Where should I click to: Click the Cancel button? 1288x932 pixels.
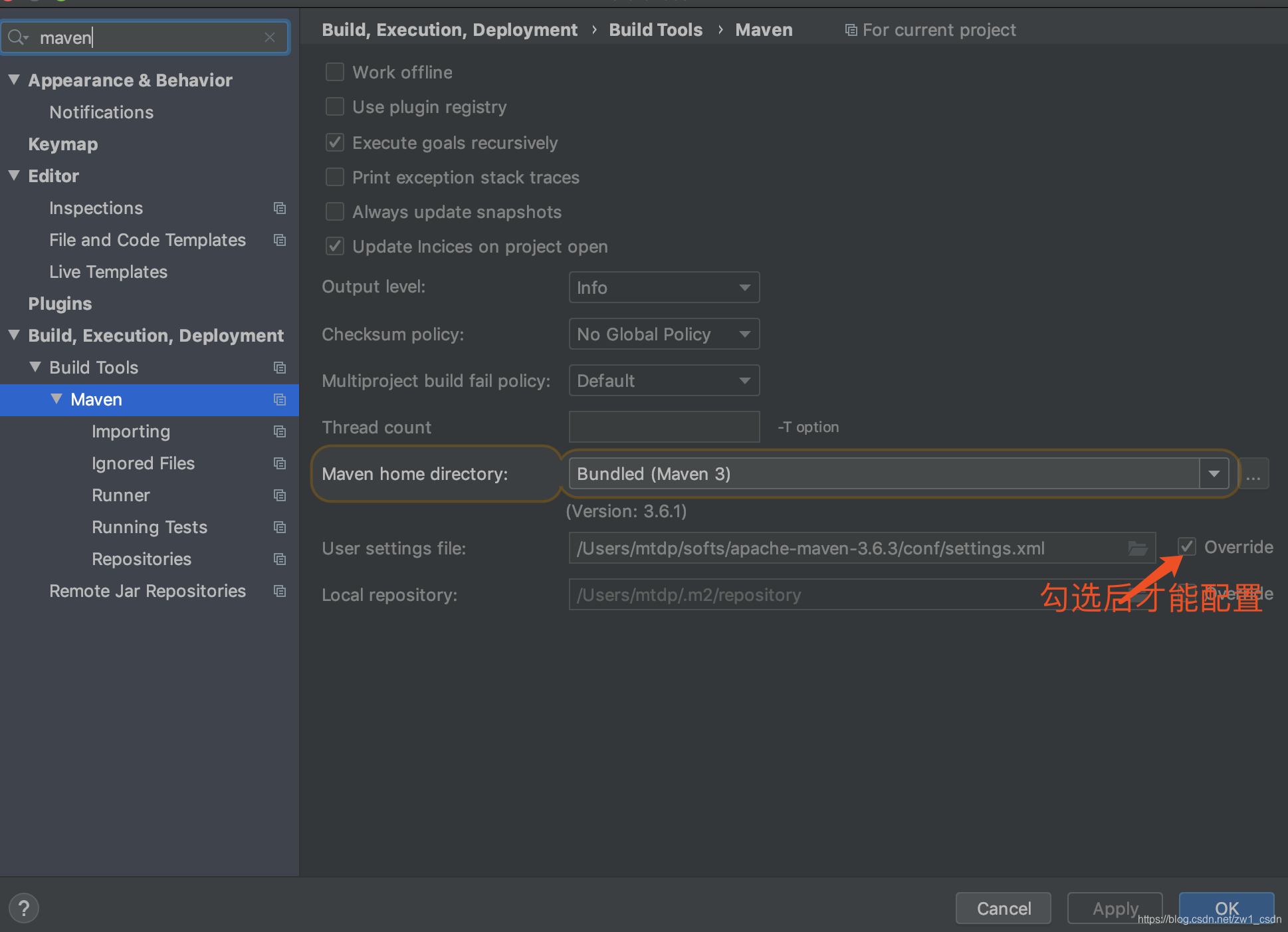[1003, 908]
